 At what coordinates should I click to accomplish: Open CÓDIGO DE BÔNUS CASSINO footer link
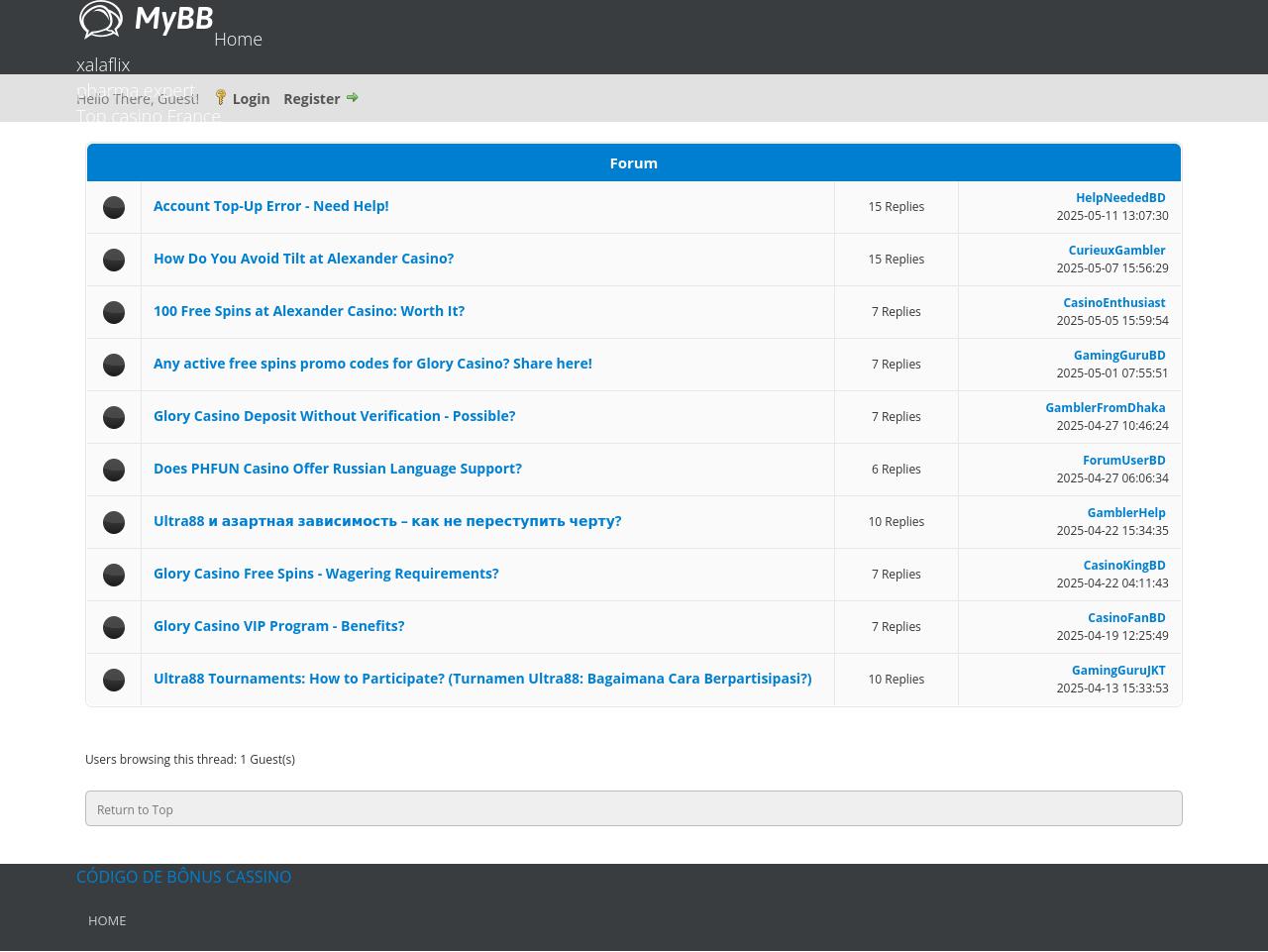183,877
